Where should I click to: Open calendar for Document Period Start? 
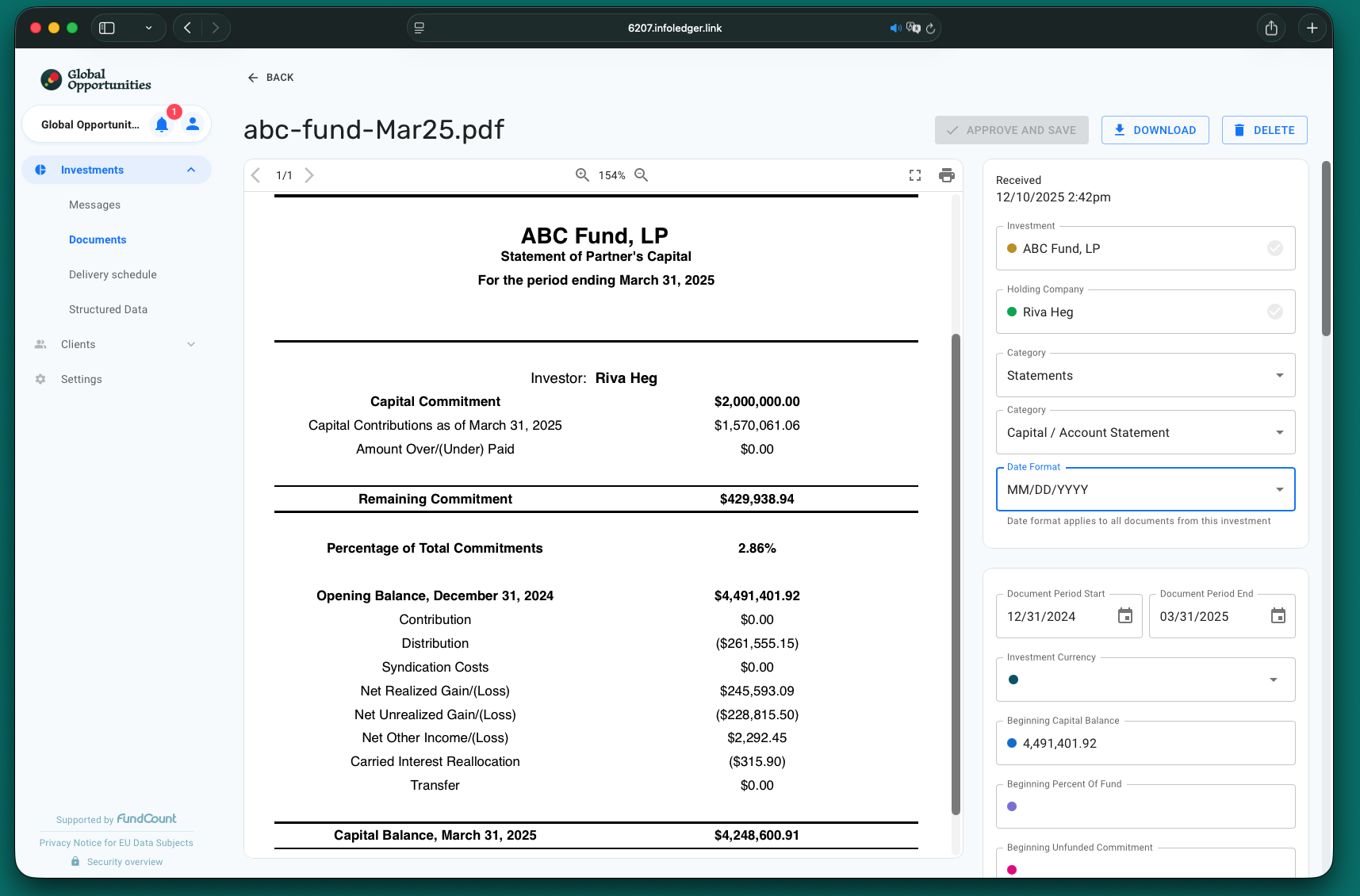click(1124, 616)
